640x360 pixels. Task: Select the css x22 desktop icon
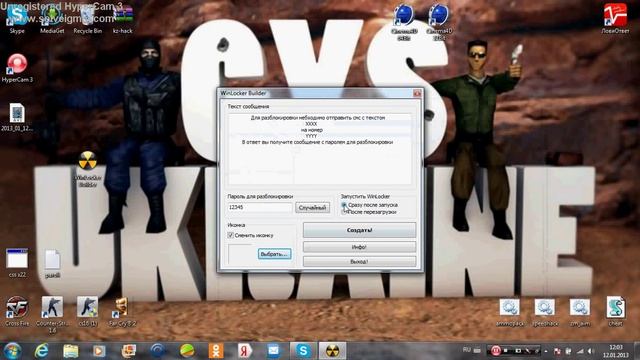(17, 262)
